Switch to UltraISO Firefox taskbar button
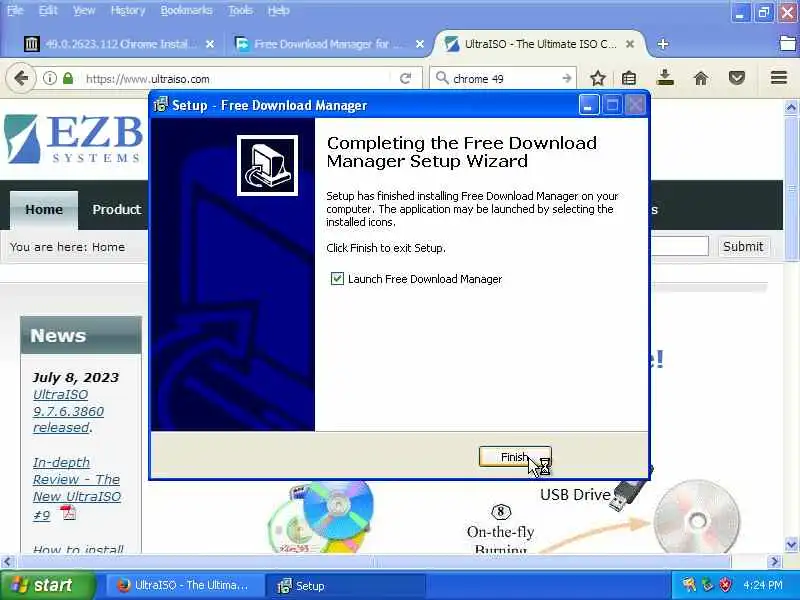The image size is (800, 600). tap(184, 585)
